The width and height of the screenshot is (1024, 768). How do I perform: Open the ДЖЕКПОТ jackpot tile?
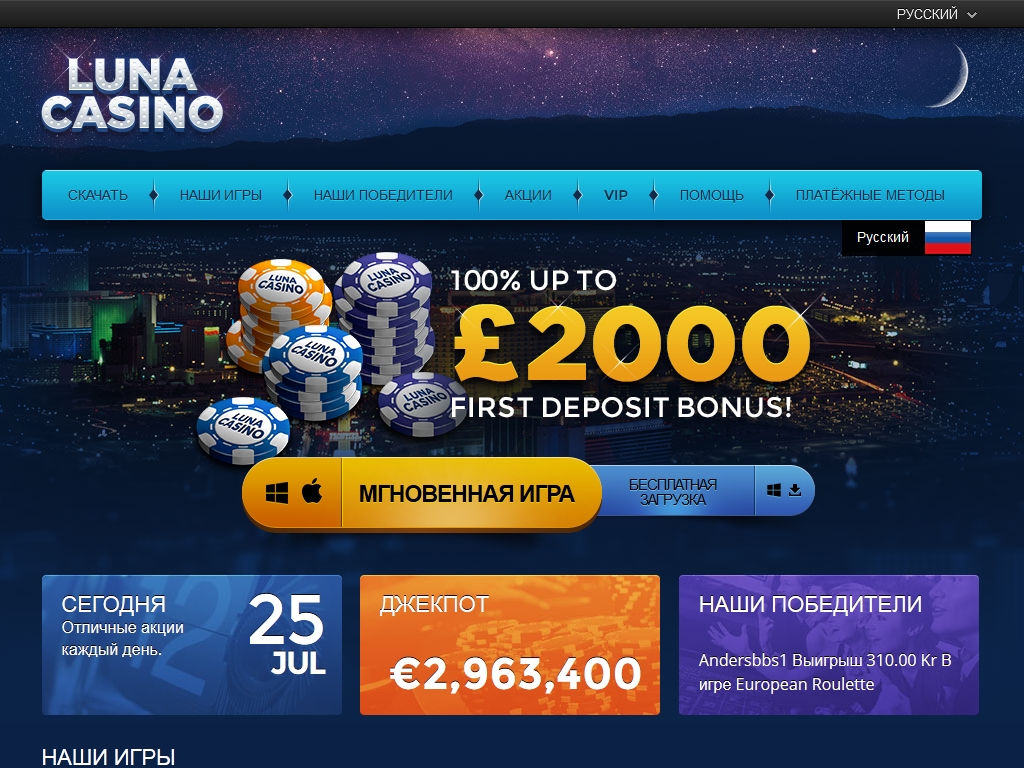509,645
